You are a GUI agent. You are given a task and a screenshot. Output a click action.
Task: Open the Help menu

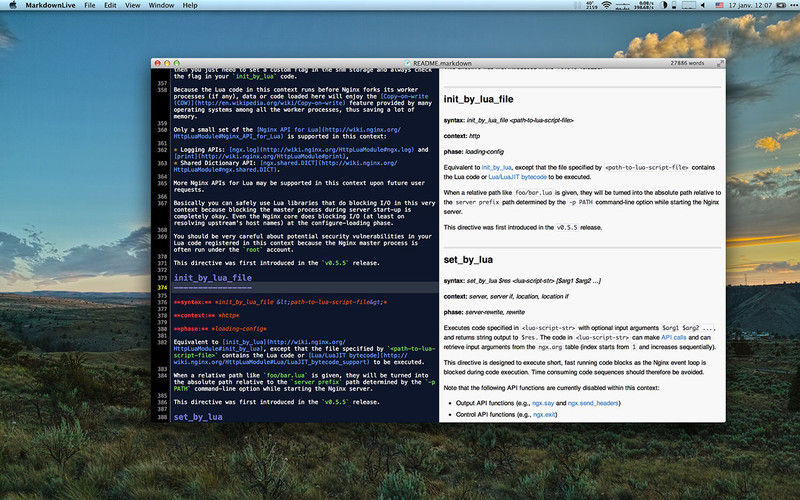[190, 5]
